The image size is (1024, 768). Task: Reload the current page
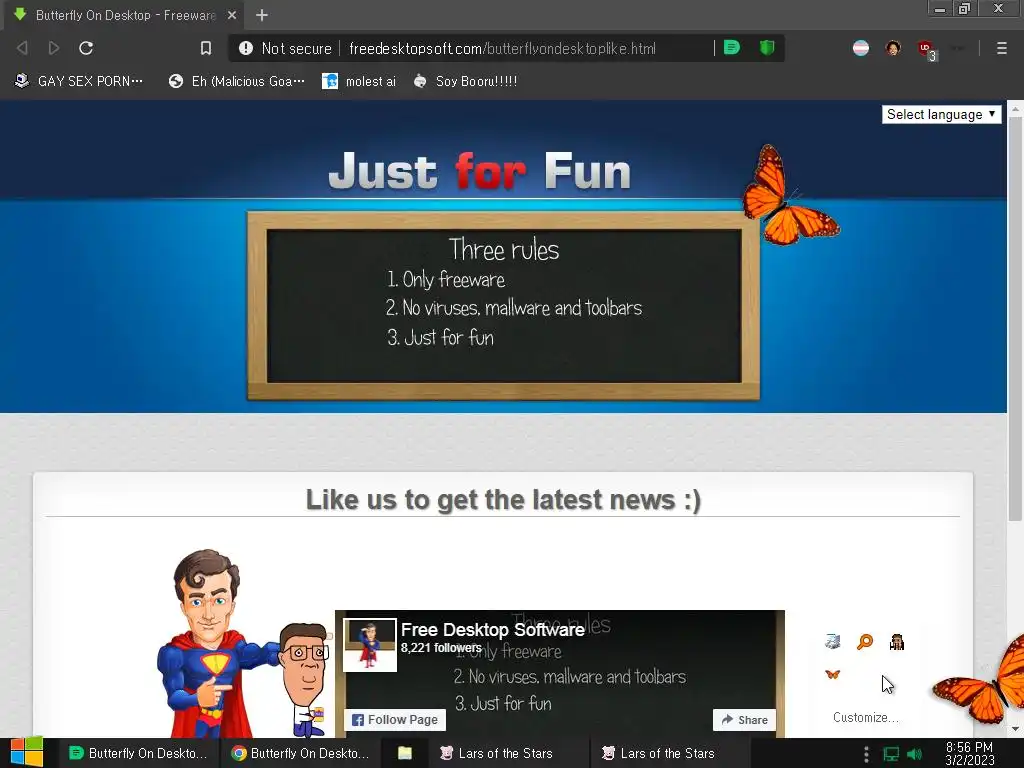pyautogui.click(x=86, y=48)
